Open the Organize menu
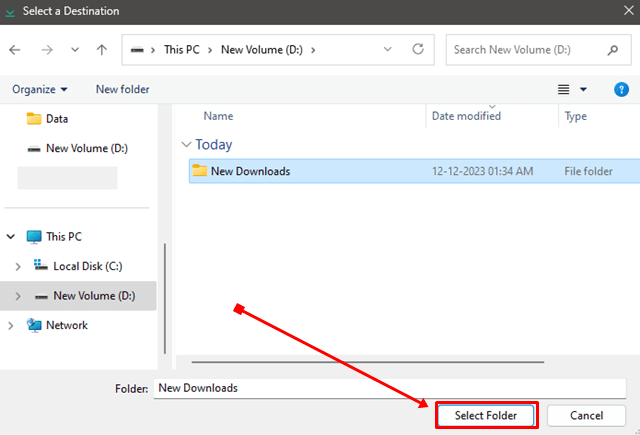Viewport: 640px width, 435px height. (x=40, y=89)
